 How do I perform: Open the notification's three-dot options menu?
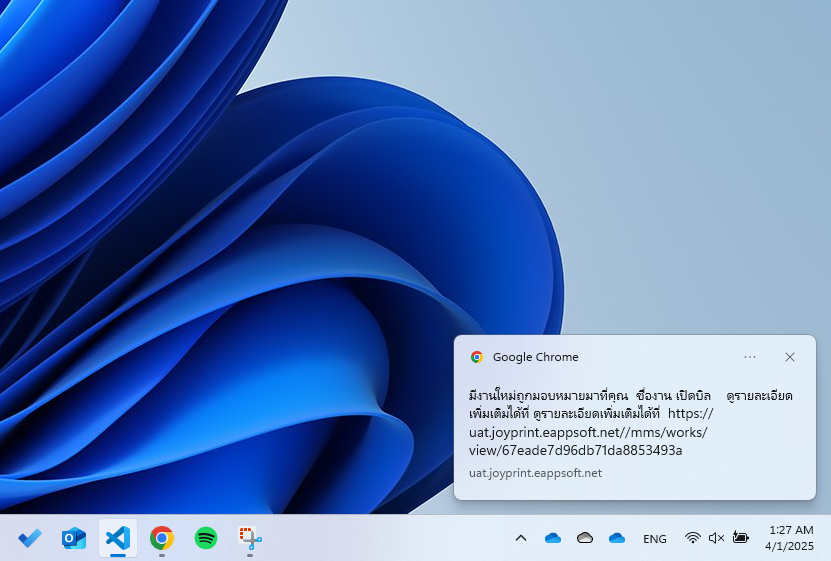pos(750,357)
